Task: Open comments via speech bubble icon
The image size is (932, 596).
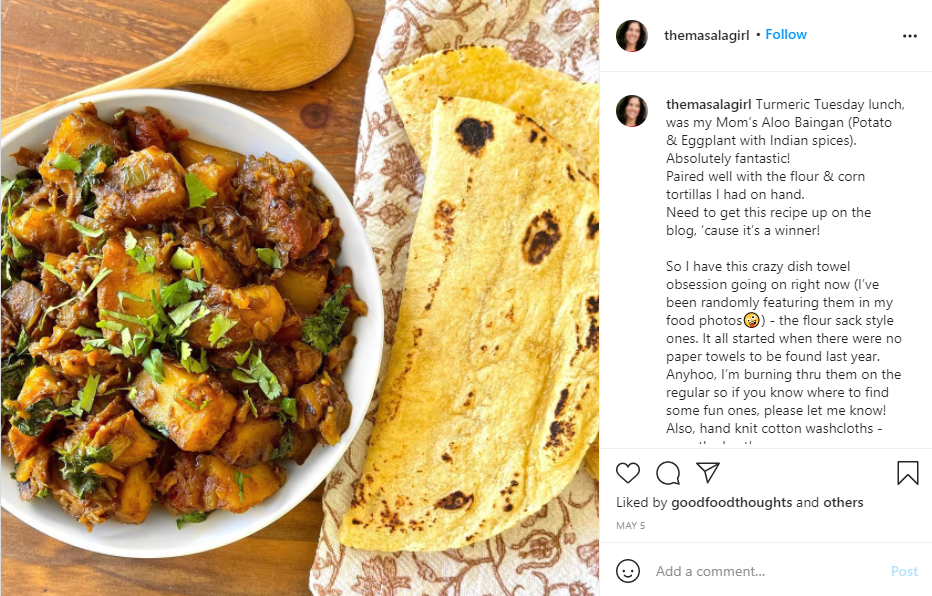Action: coord(668,473)
